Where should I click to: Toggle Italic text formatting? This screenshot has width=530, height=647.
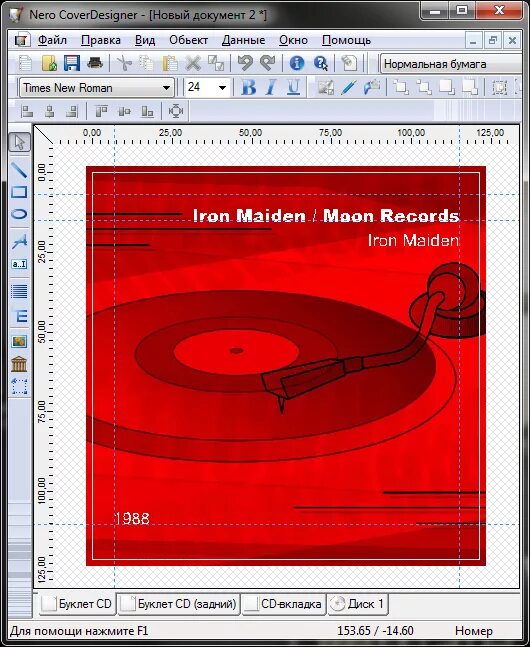[271, 87]
